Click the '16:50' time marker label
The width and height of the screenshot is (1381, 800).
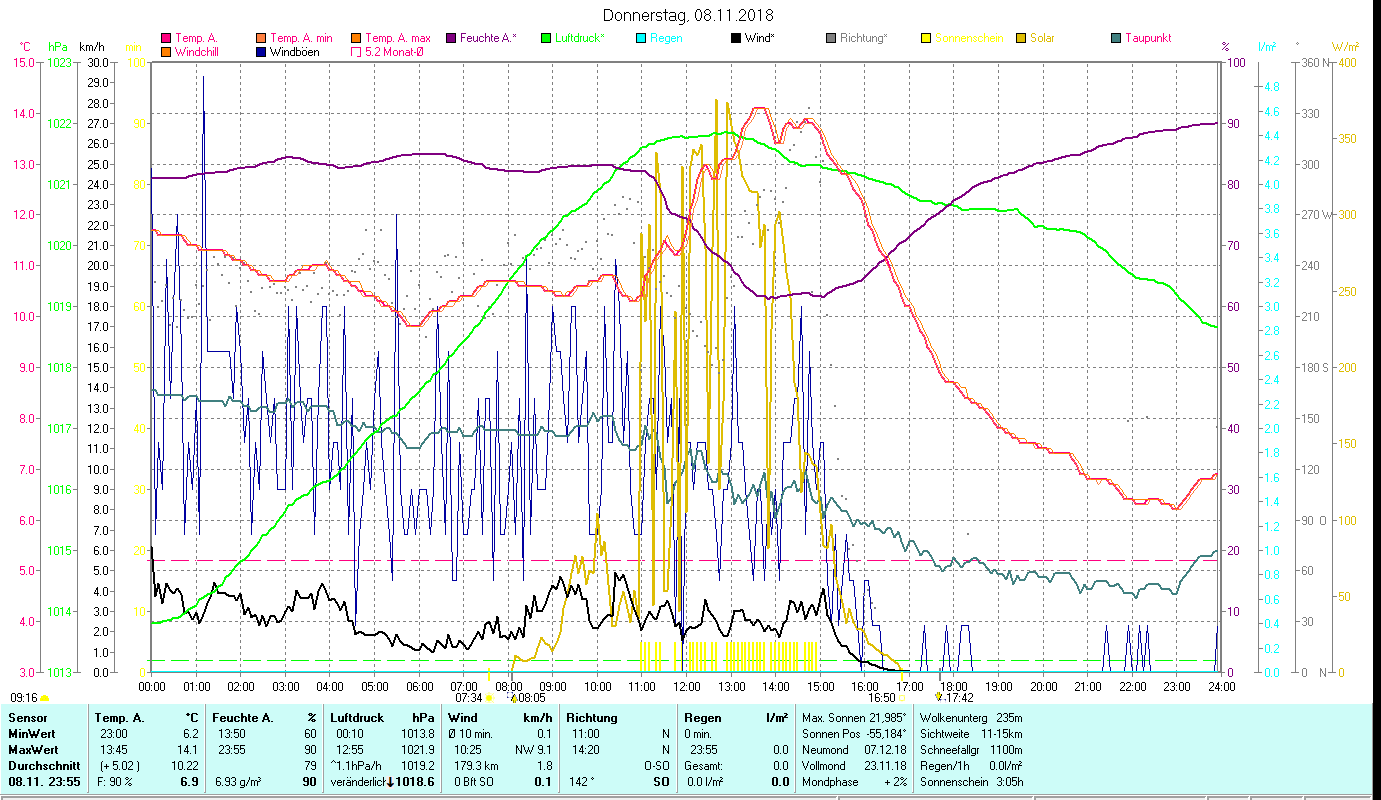point(881,698)
